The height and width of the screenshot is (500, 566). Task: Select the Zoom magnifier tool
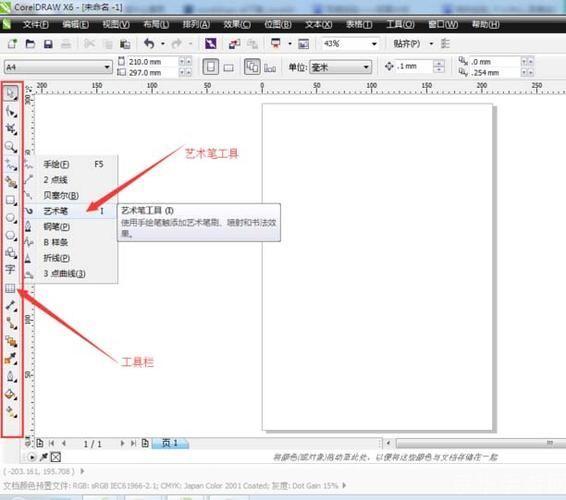pos(11,146)
